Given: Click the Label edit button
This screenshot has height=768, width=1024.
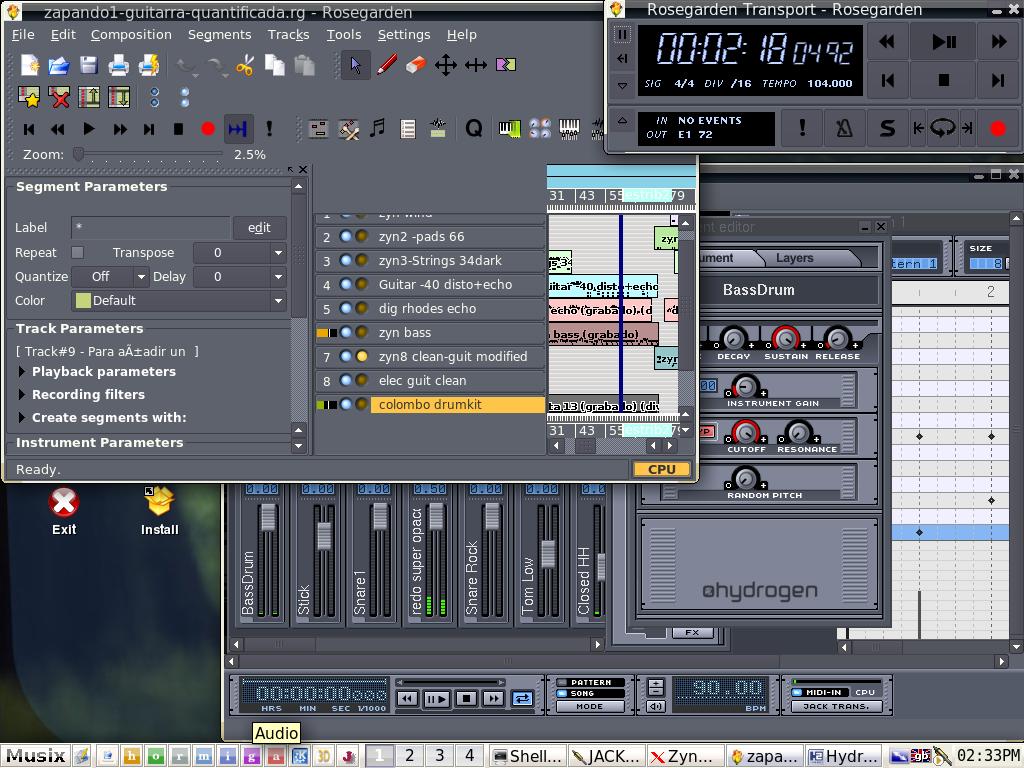Looking at the screenshot, I should [259, 228].
